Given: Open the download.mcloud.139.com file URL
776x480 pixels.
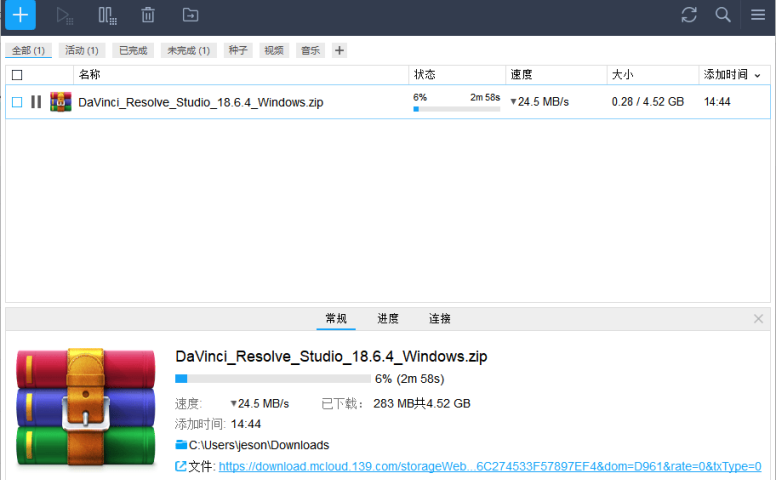Looking at the screenshot, I should point(490,466).
